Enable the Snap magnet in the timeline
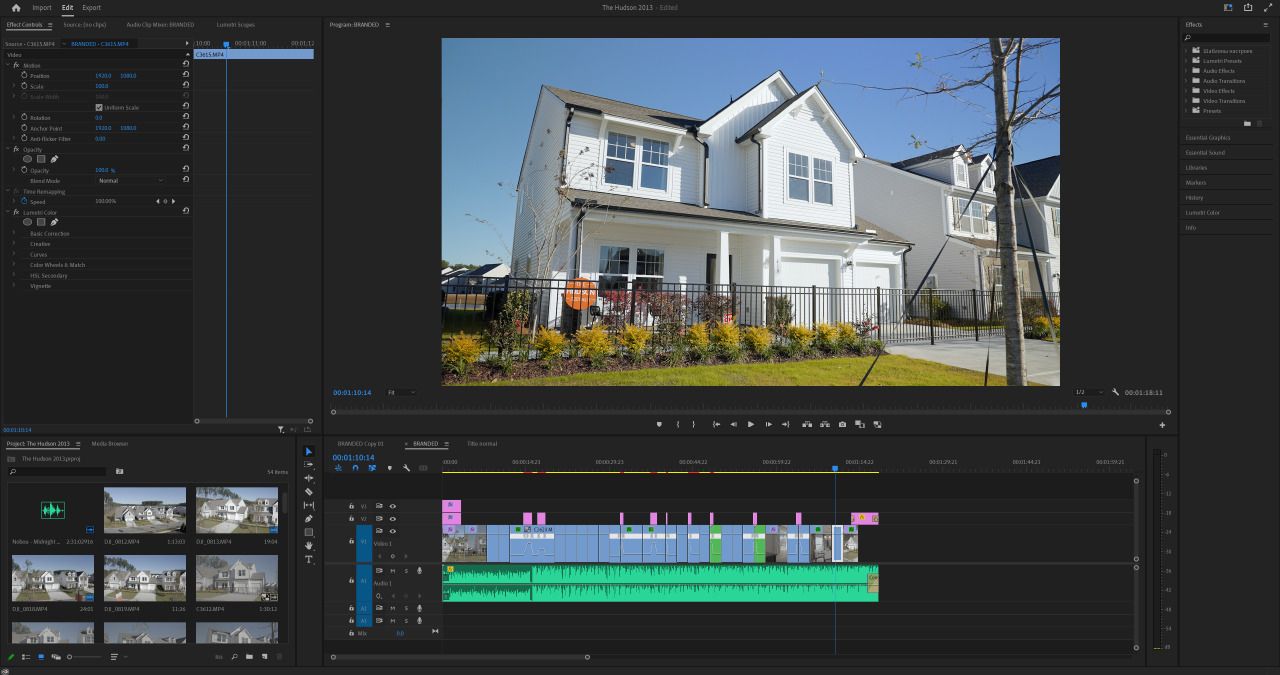The width and height of the screenshot is (1280, 675). (x=355, y=468)
